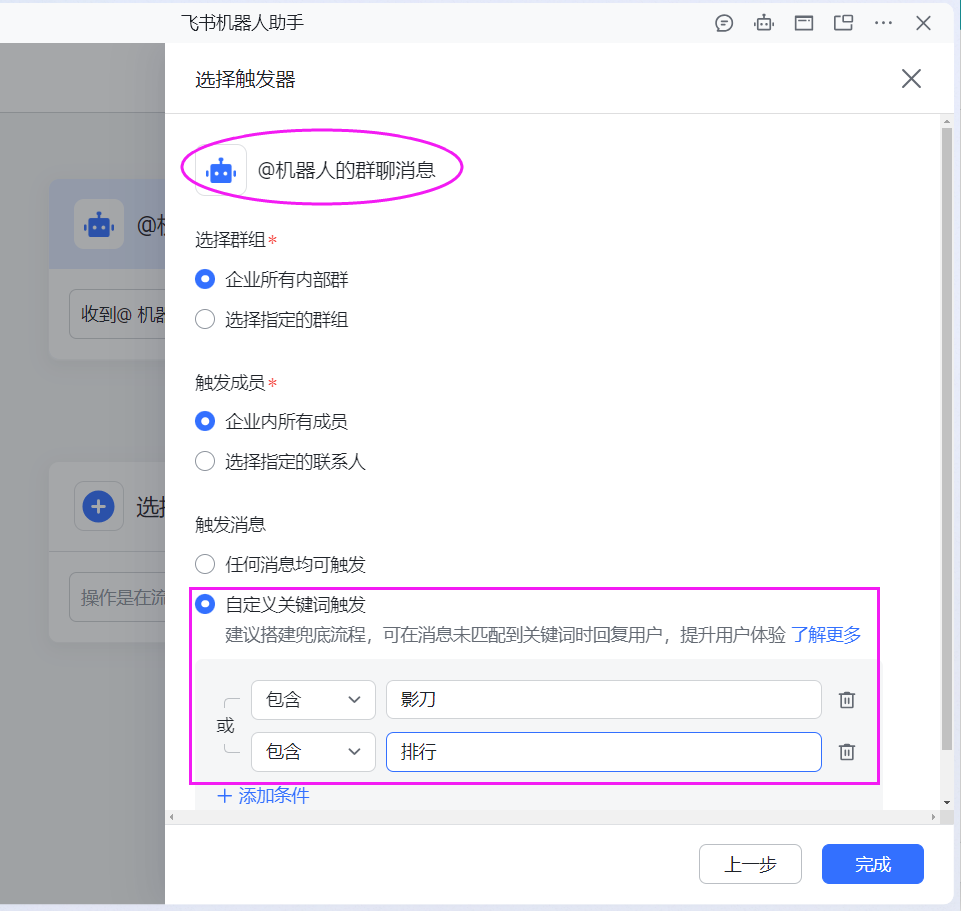Image resolution: width=961 pixels, height=911 pixels.
Task: Click the pop-out window icon in title bar
Action: point(843,23)
